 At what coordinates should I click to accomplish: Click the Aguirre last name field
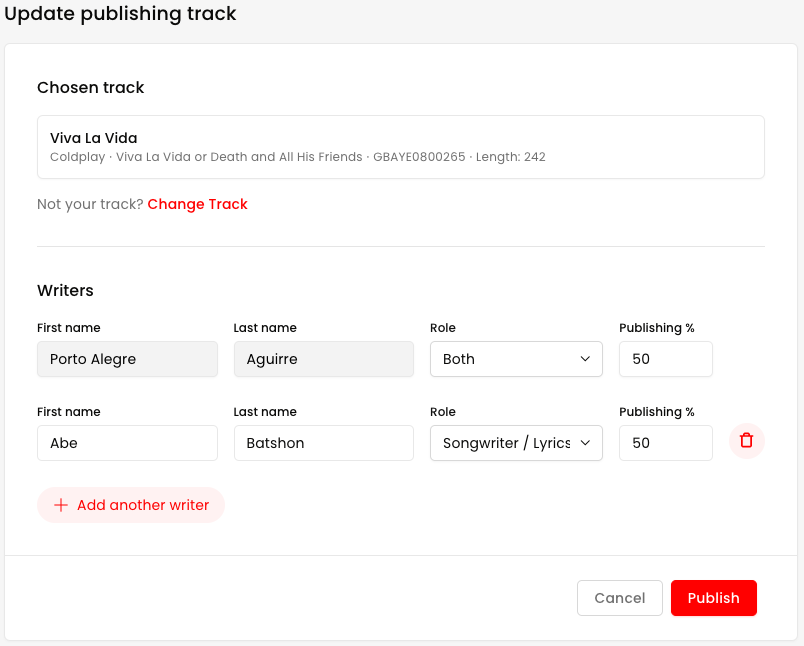coord(323,359)
